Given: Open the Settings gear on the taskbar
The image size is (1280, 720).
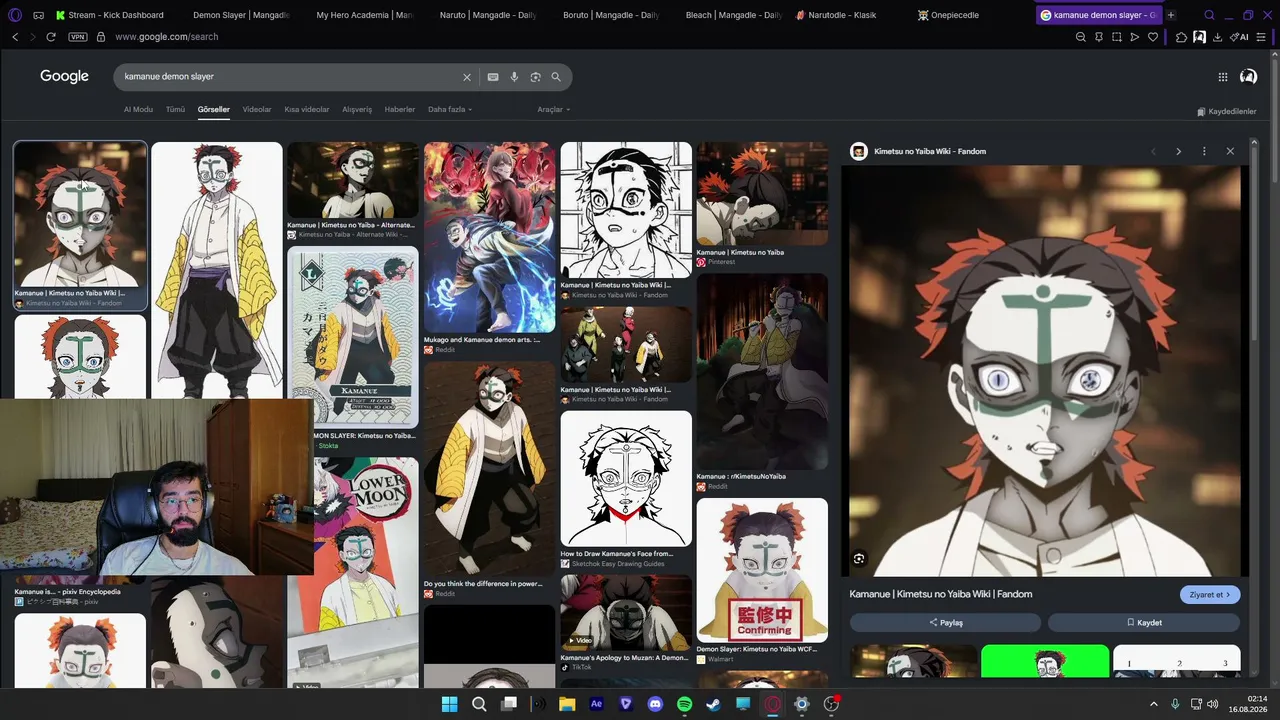Looking at the screenshot, I should point(801,704).
